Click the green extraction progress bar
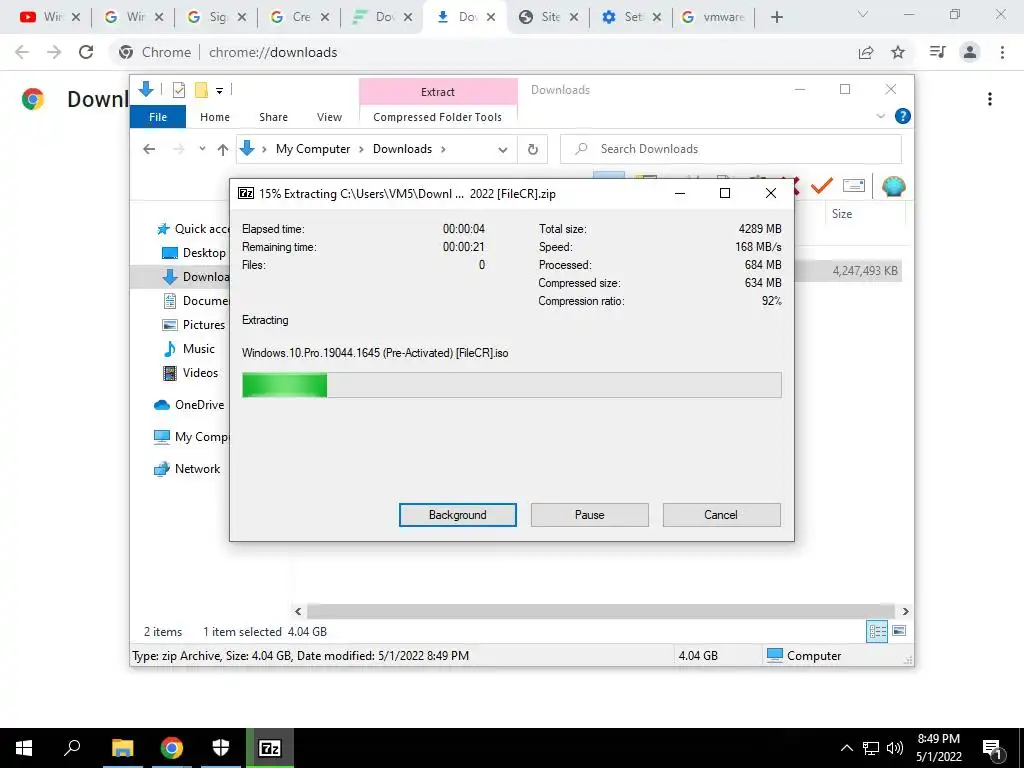 coord(511,385)
